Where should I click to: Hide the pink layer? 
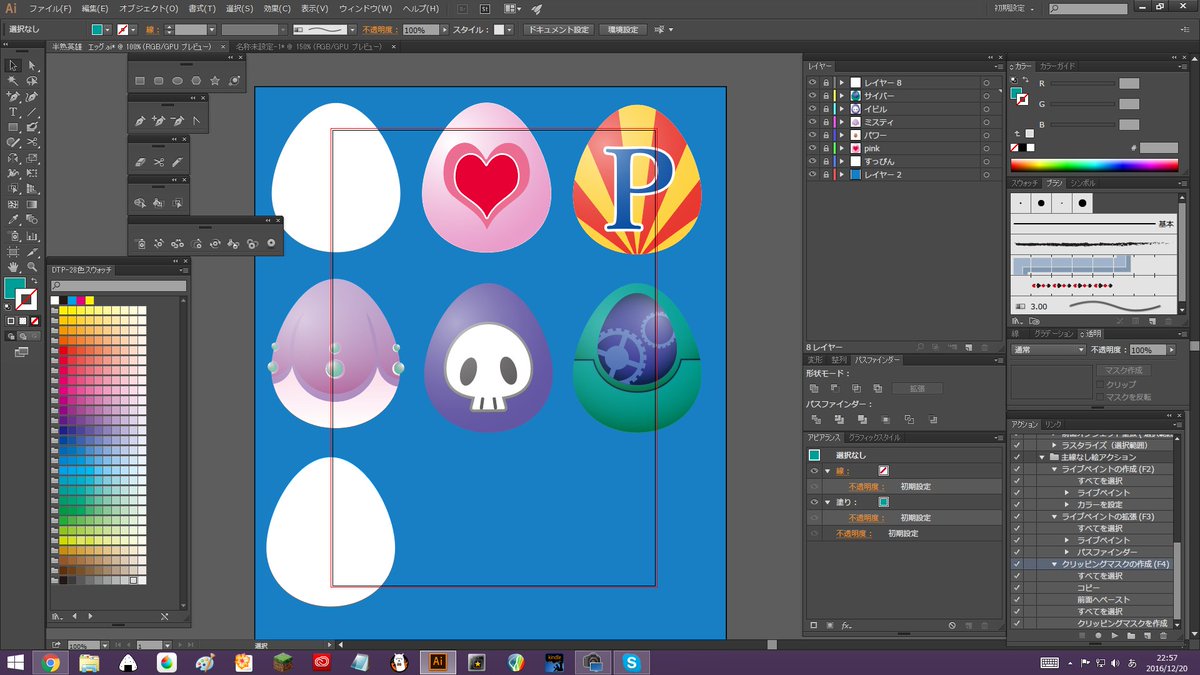(813, 148)
